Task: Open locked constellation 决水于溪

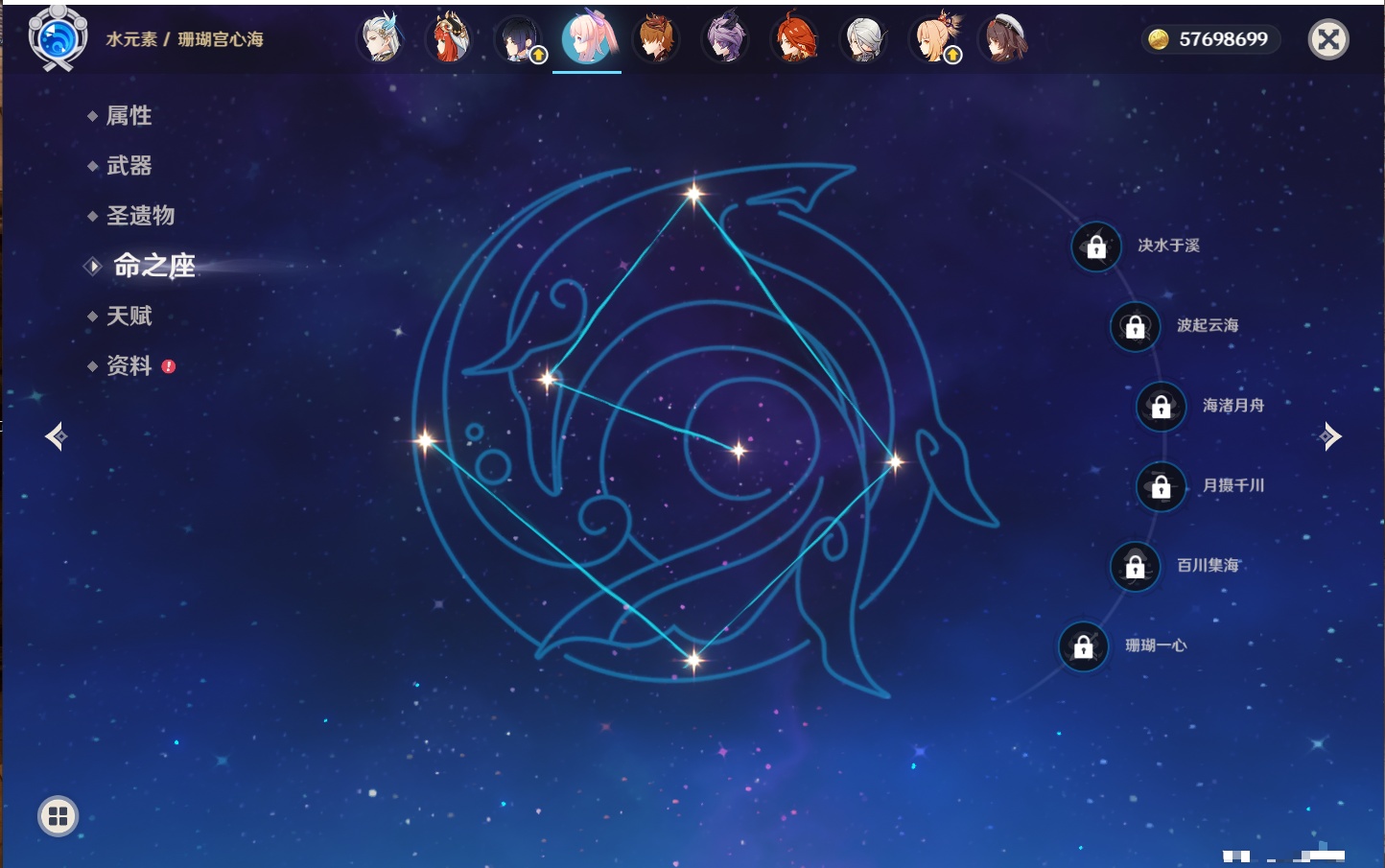Action: tap(1096, 247)
